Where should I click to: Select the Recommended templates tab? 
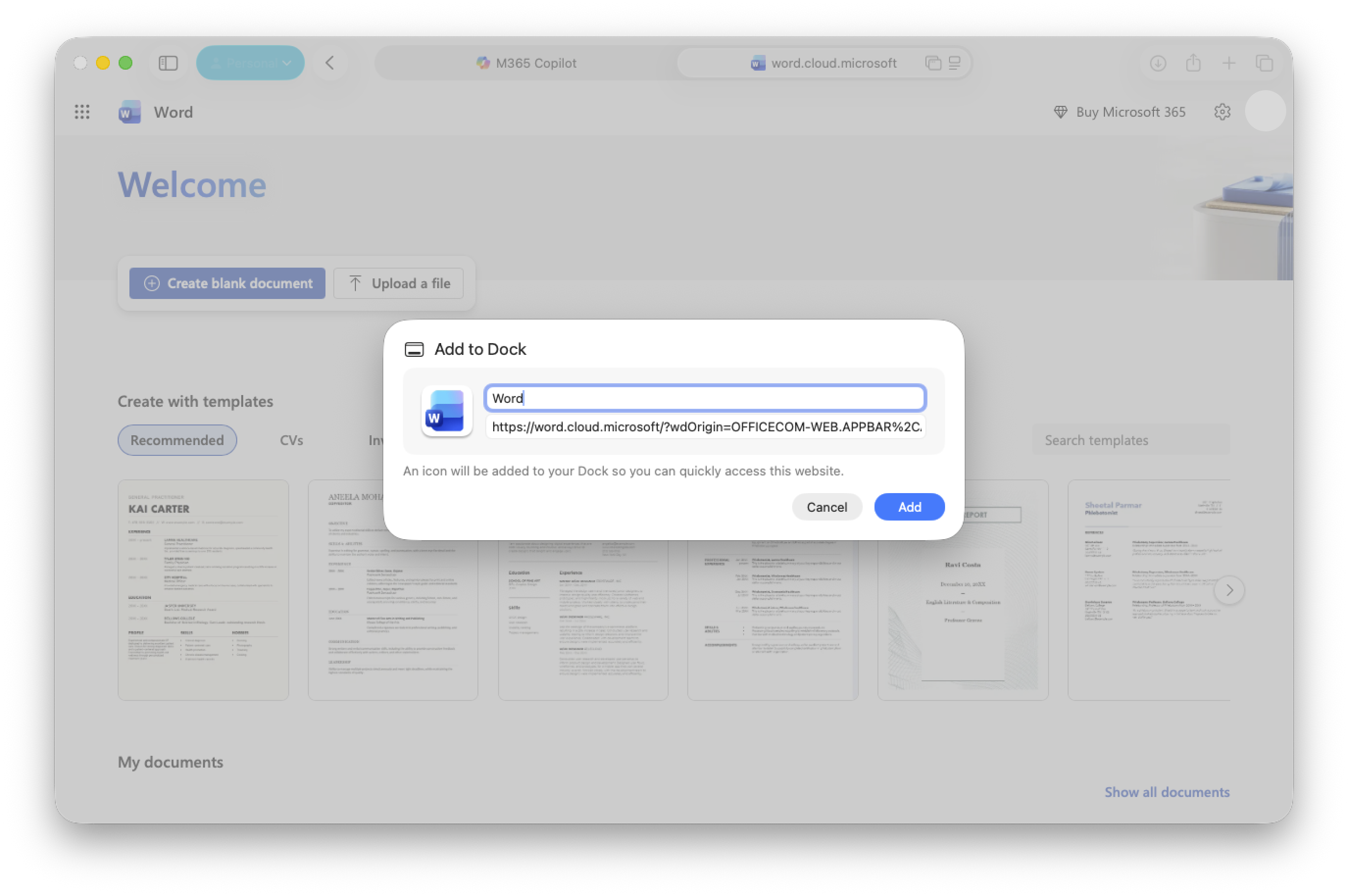pos(177,440)
